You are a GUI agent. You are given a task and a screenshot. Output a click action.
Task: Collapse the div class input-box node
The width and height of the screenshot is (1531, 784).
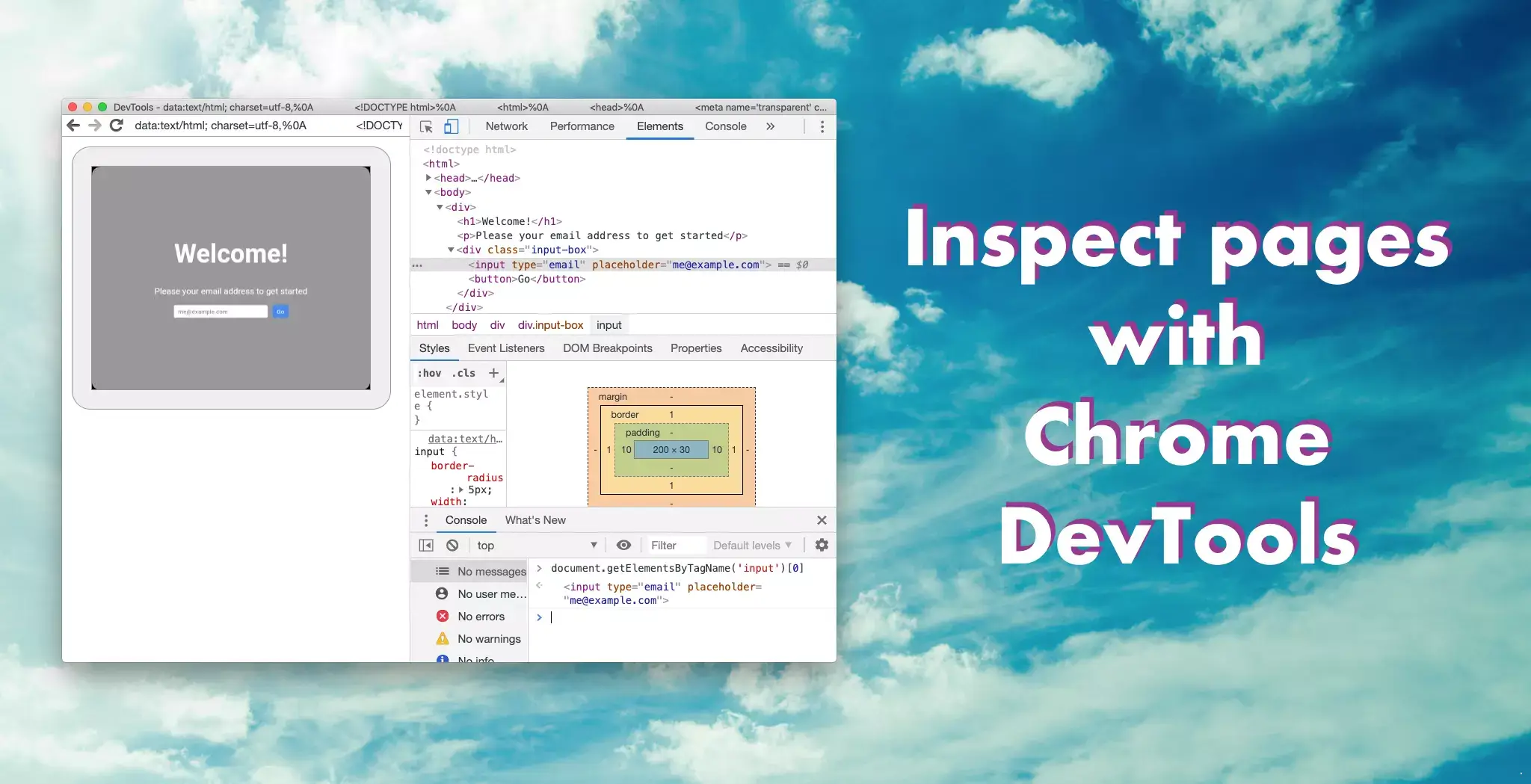coord(451,250)
